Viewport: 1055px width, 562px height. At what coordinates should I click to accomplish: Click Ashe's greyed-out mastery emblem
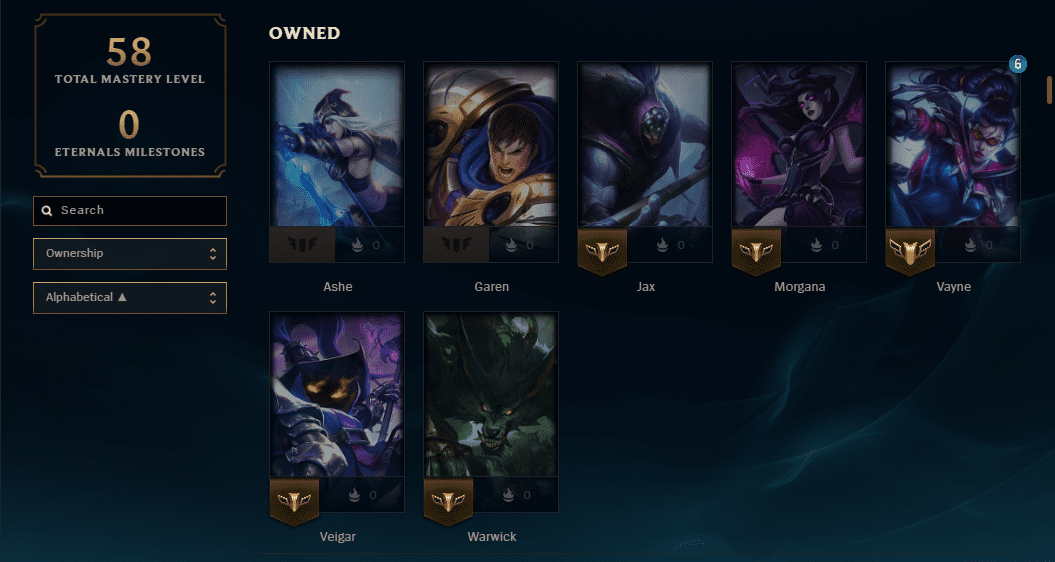pos(302,244)
